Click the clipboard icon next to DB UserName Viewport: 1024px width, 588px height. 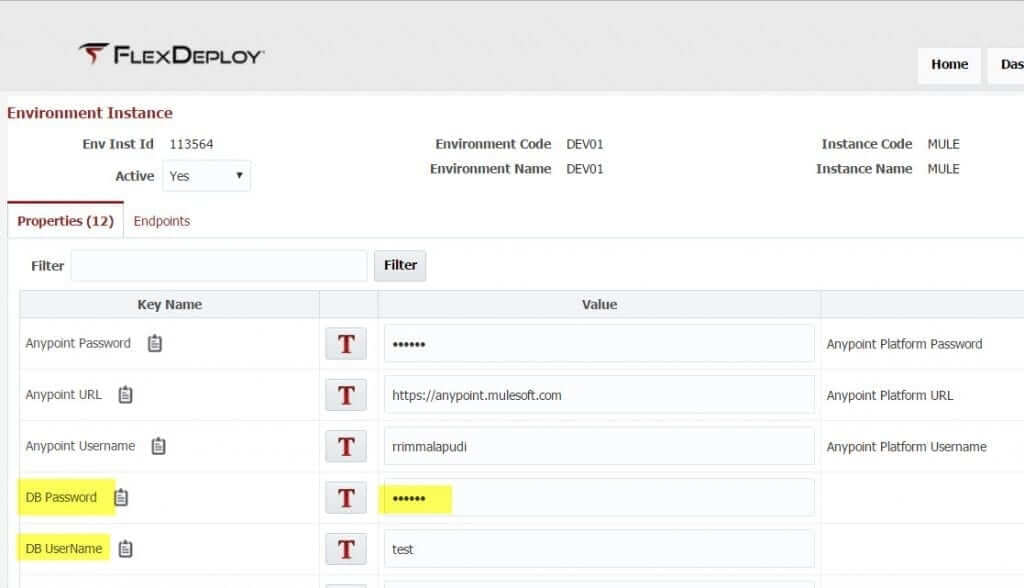click(126, 549)
